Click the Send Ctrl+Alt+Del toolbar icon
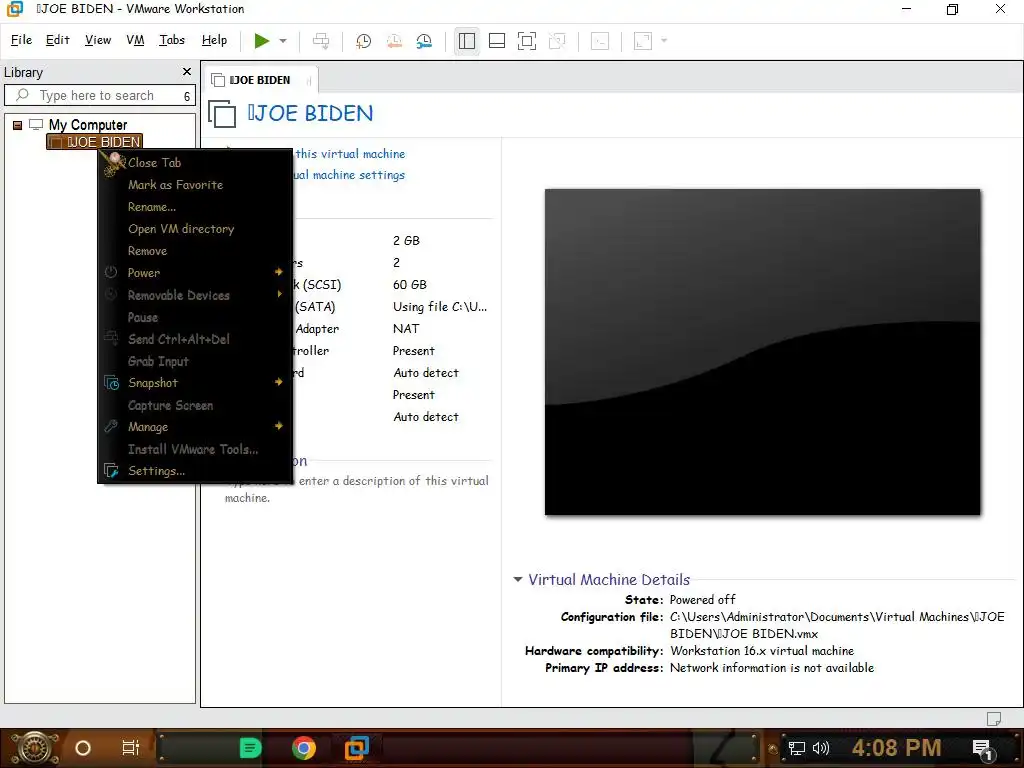Screen dimensions: 1024x768 pyautogui.click(x=321, y=41)
